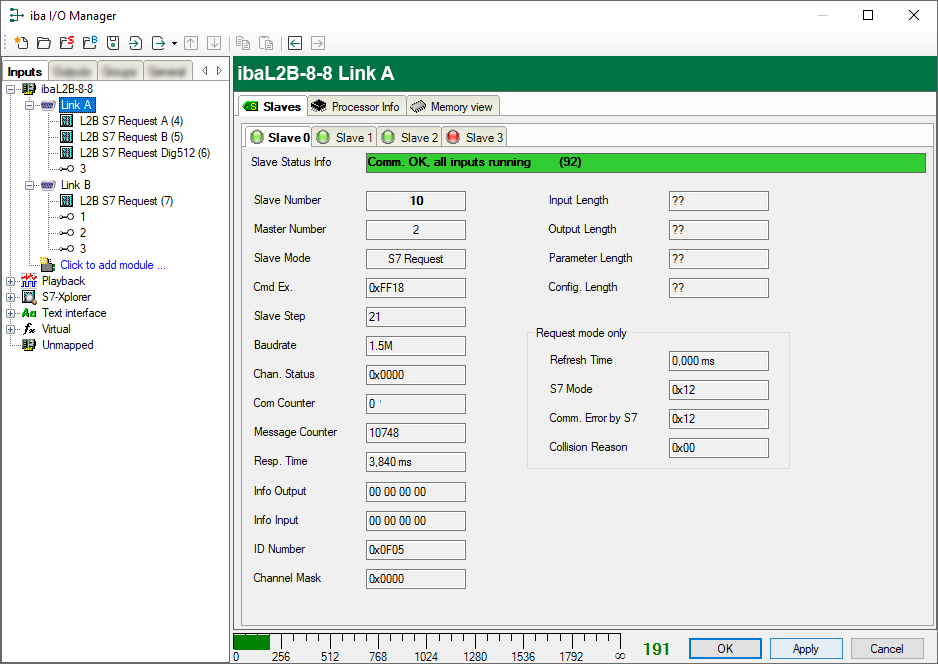
Task: Open the Memory view tab
Action: point(451,107)
